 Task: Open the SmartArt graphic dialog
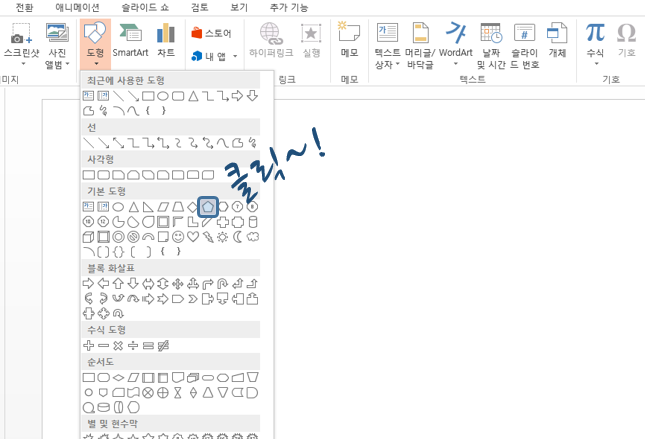point(130,40)
